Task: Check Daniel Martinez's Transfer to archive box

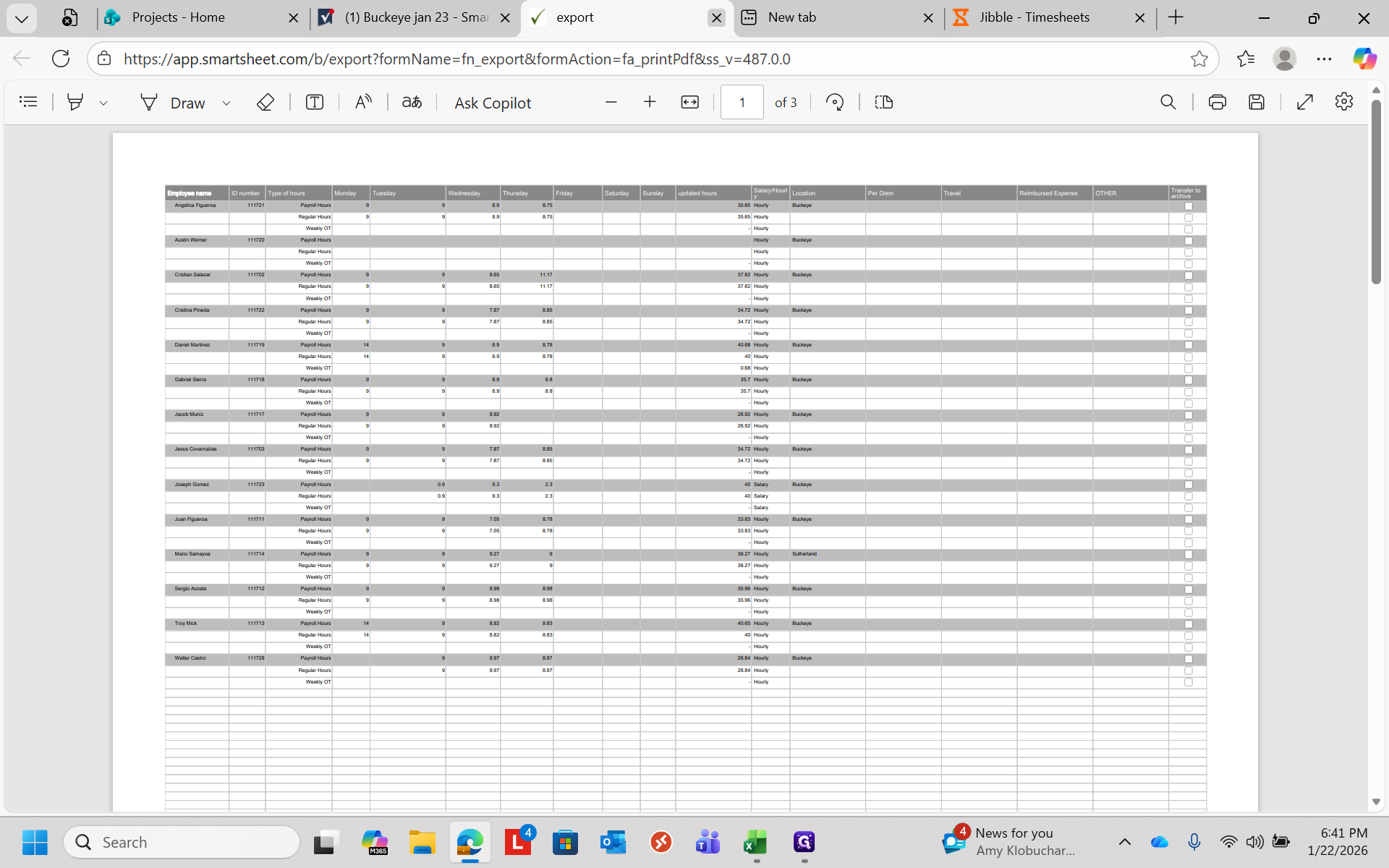Action: tap(1188, 345)
